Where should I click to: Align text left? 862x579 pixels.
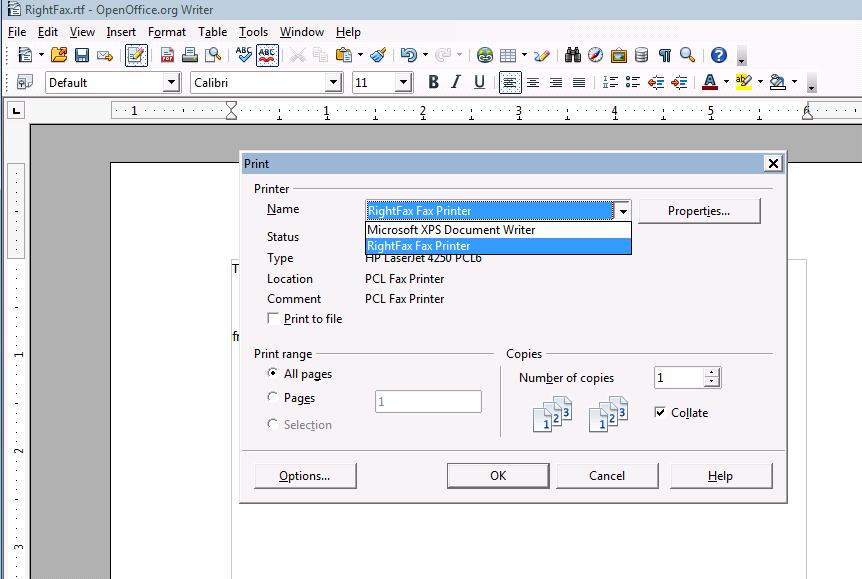pos(510,82)
